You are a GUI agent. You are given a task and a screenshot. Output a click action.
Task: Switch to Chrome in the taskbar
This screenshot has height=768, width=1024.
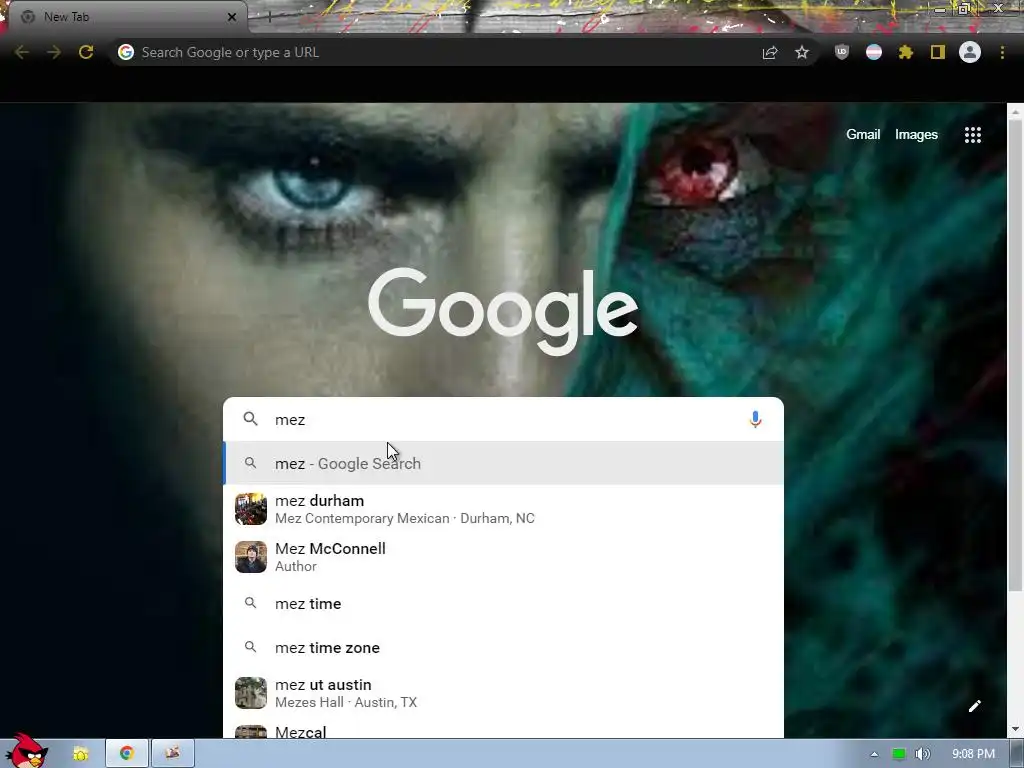[x=127, y=754]
